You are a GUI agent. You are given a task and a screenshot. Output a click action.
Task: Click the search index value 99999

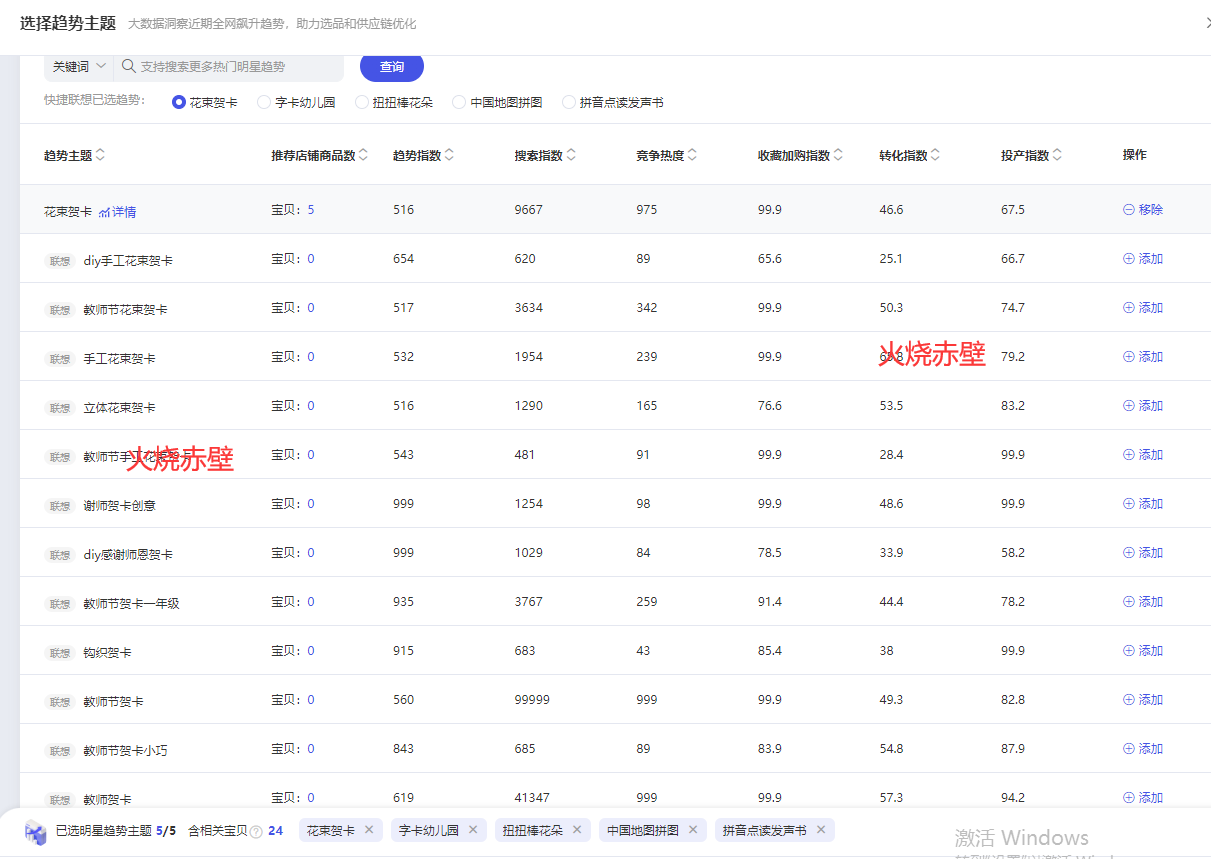(x=532, y=700)
